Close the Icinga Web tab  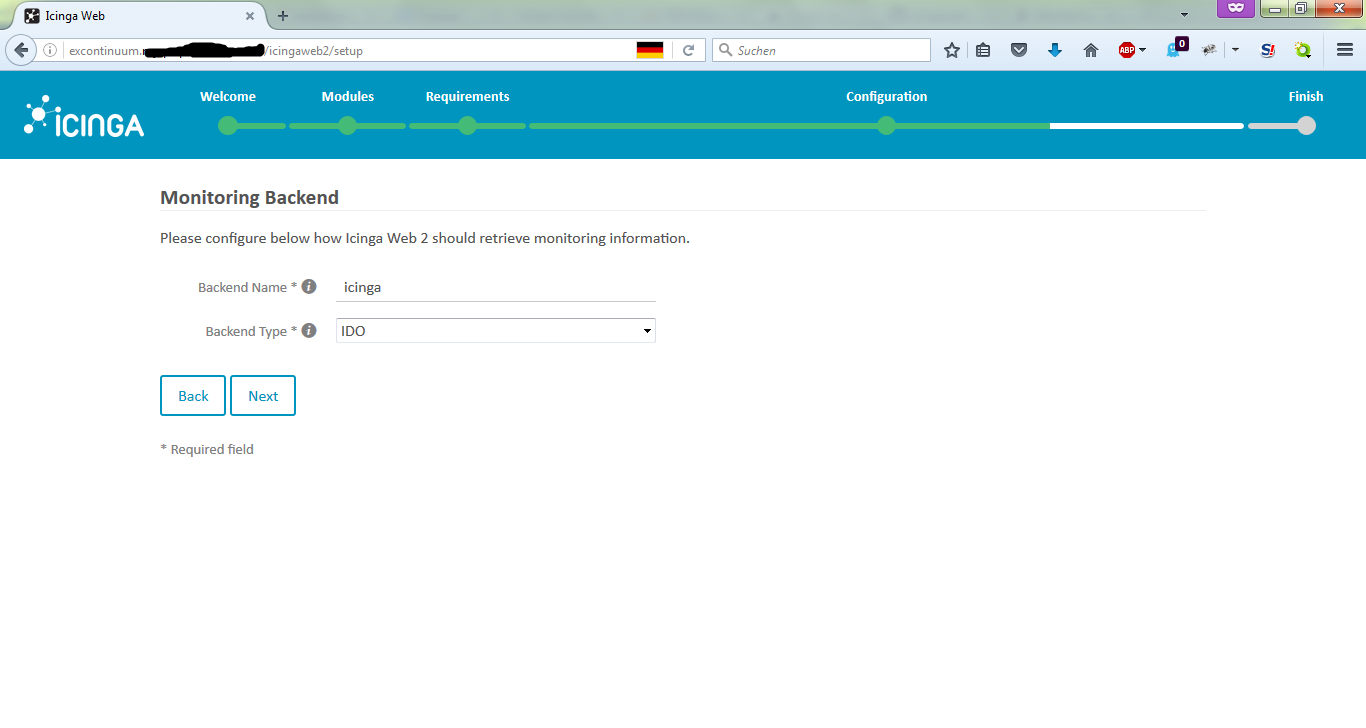tap(250, 16)
